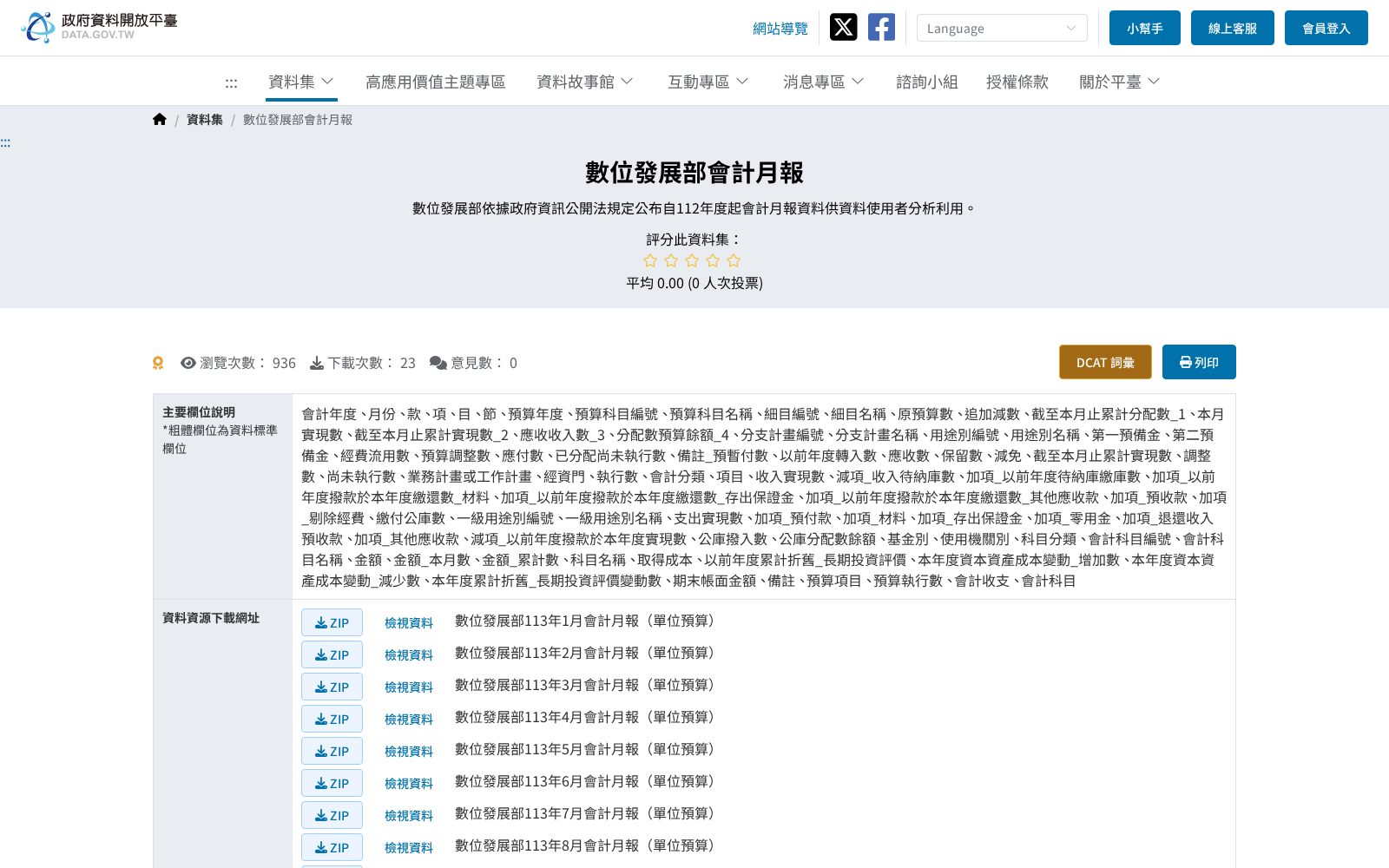Click the download icon beside 下載次數
The image size is (1389, 868).
(317, 363)
